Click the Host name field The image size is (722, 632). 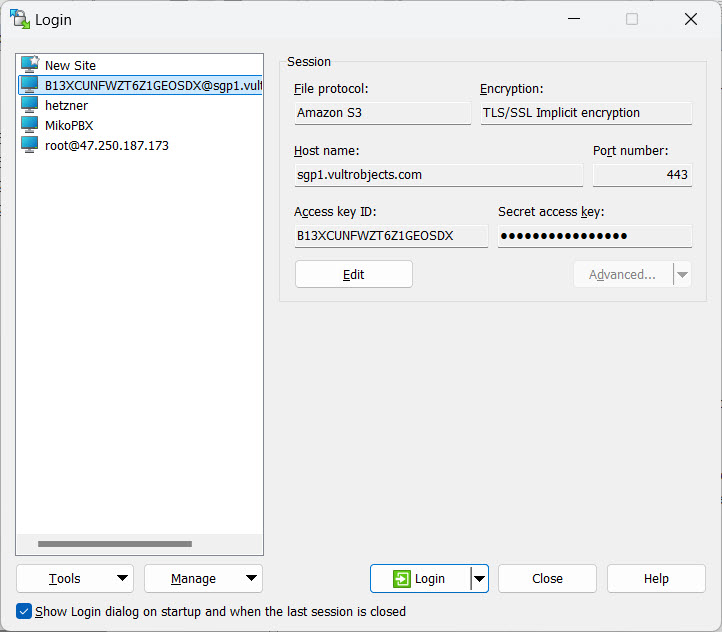438,175
